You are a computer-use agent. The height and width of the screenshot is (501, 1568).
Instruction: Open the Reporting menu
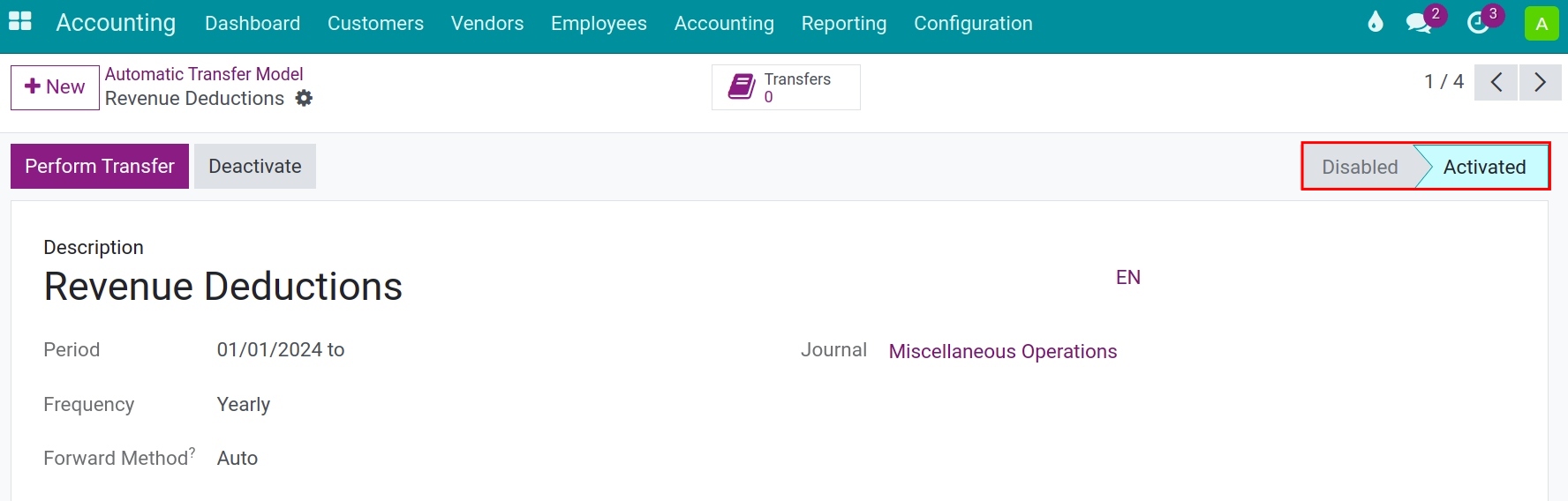[x=844, y=24]
